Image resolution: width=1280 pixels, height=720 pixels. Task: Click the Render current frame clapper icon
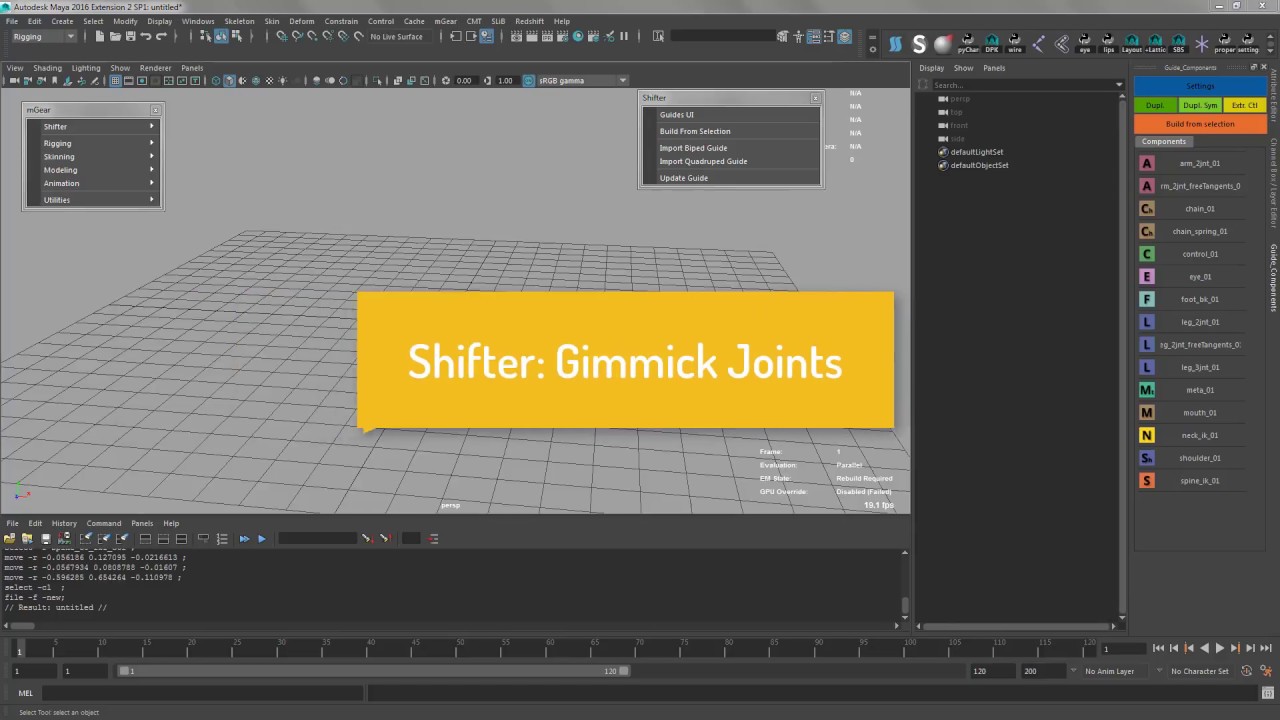point(532,36)
